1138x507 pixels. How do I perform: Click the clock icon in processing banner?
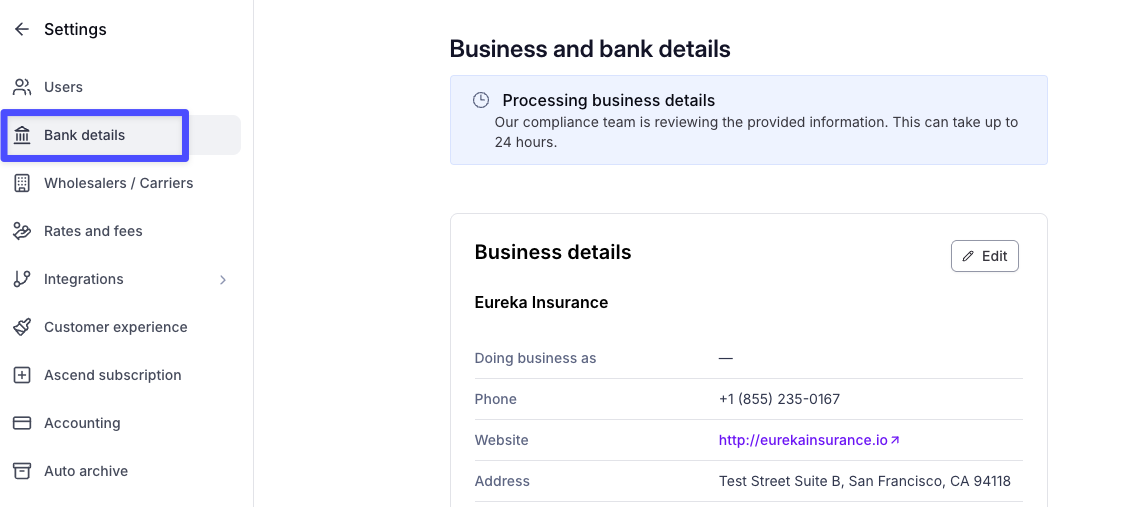(x=480, y=100)
